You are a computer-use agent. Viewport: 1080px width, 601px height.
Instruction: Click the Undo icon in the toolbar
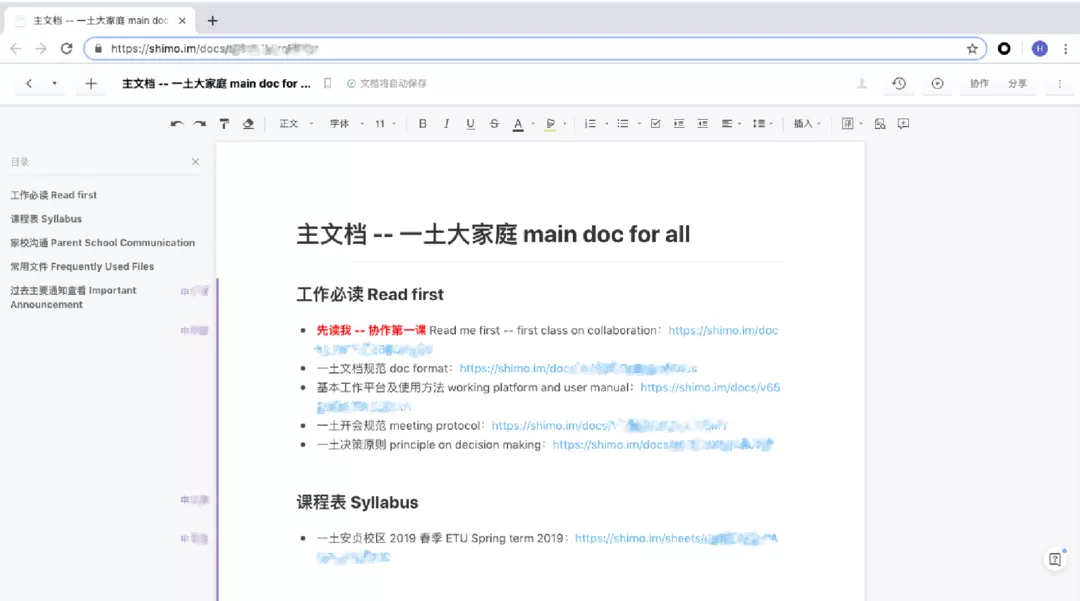(180, 123)
